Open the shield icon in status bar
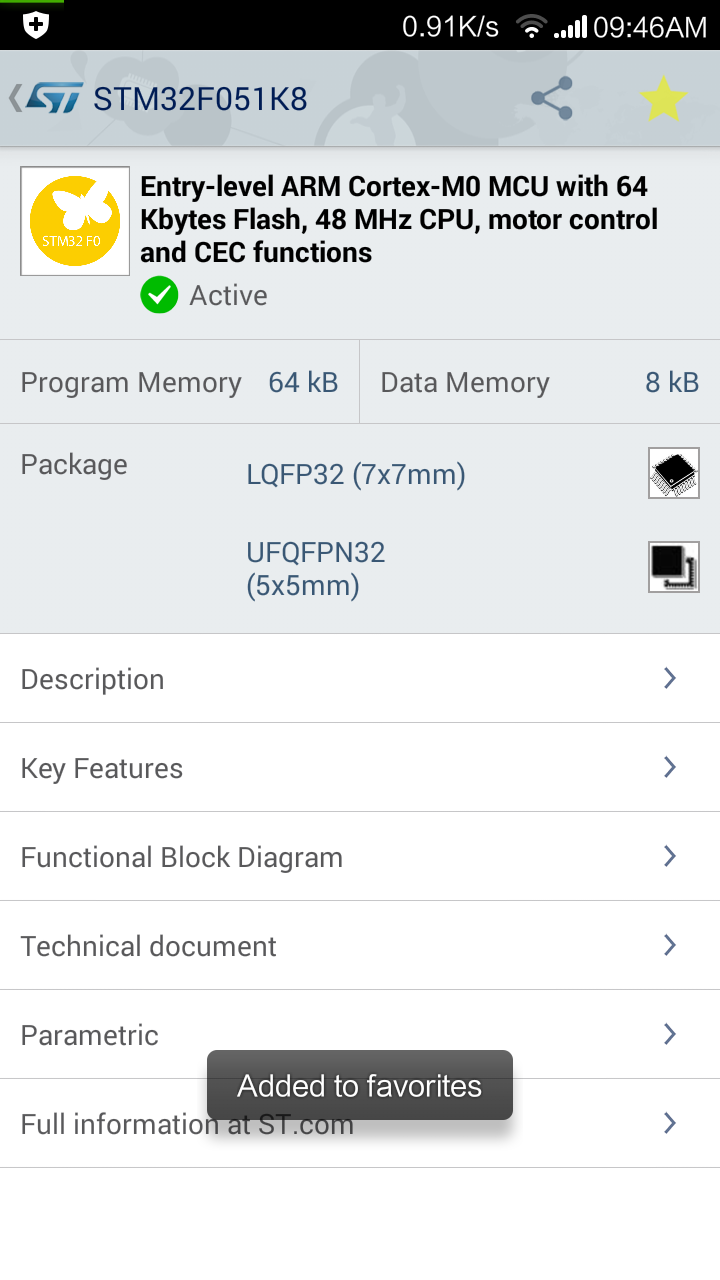This screenshot has height=1280, width=720. (36, 25)
